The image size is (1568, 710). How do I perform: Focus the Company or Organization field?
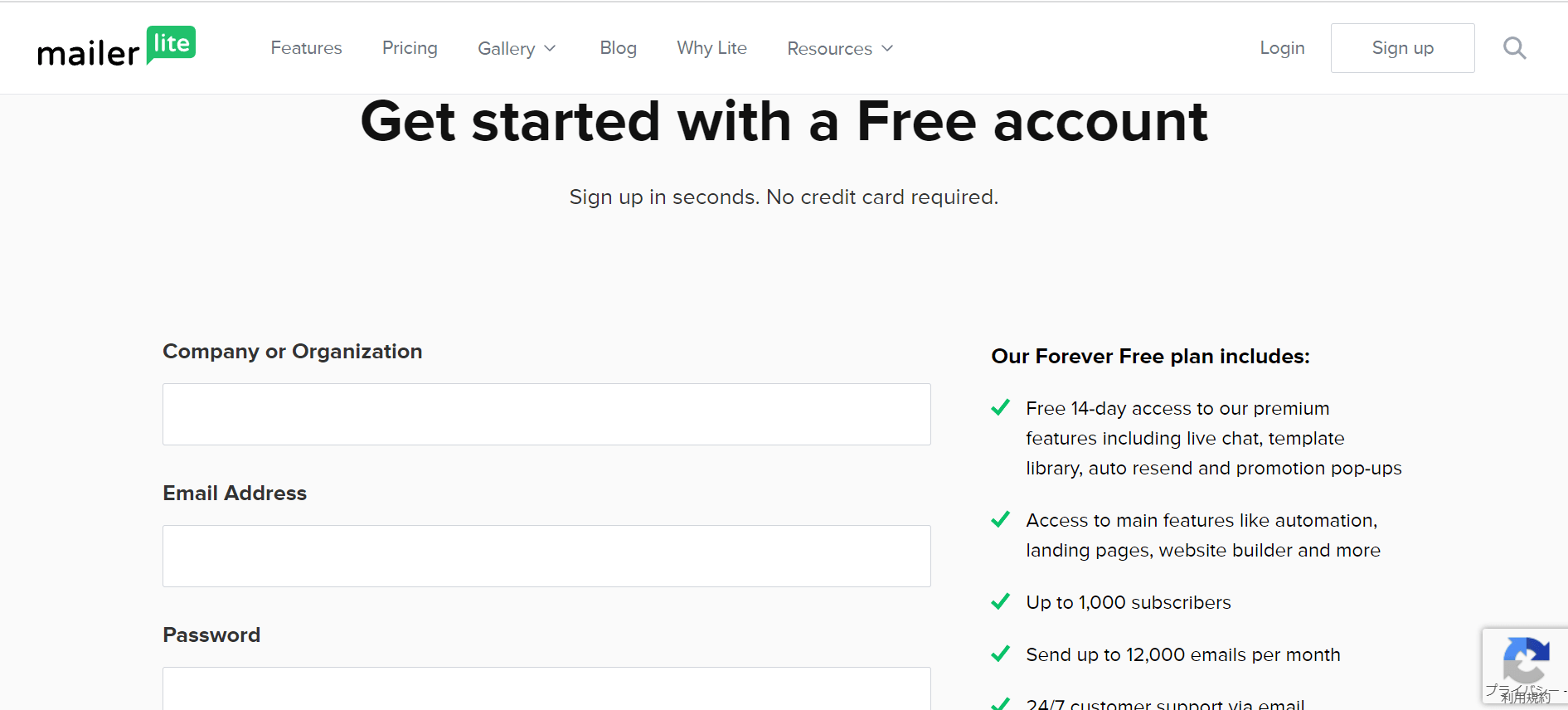(546, 414)
